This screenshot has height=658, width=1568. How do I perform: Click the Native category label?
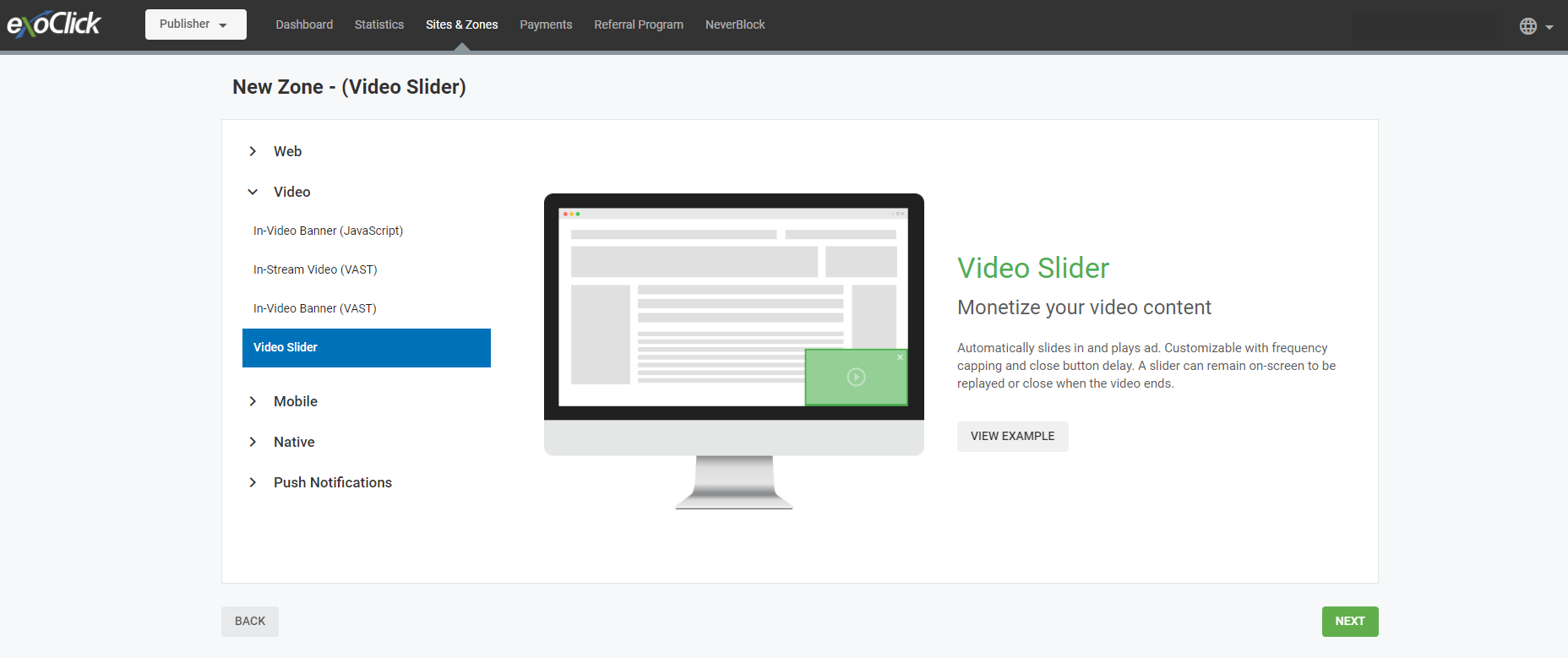[294, 442]
